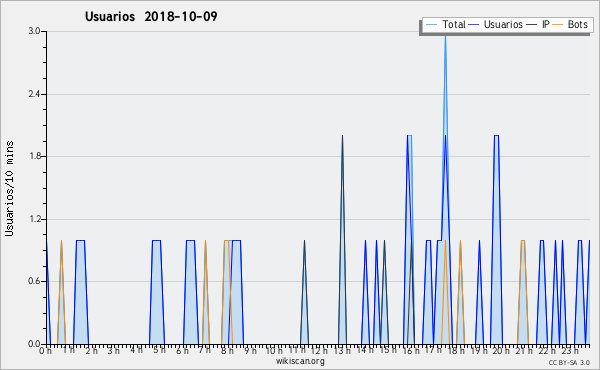The image size is (600, 370).
Task: Click the Bots legend entry
Action: [570, 24]
